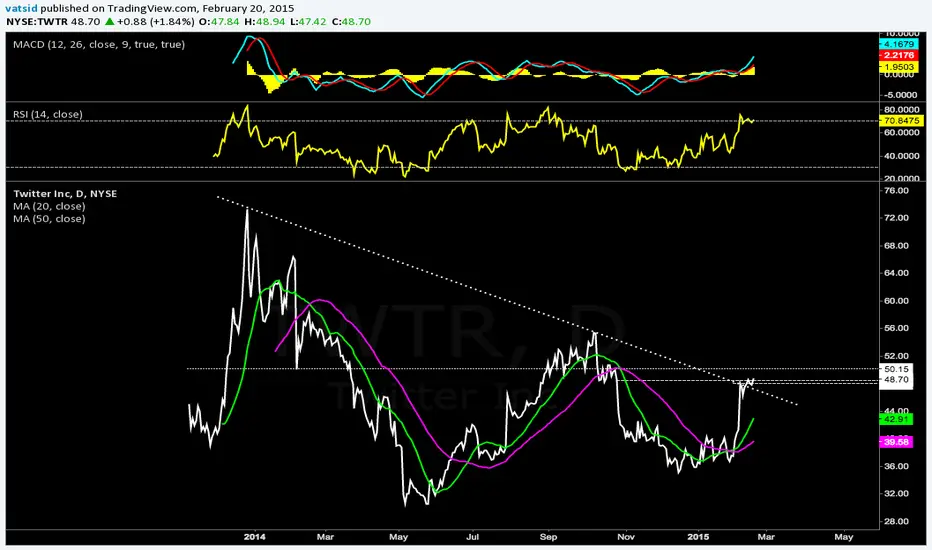Click the C:48.70 close value

[351, 21]
